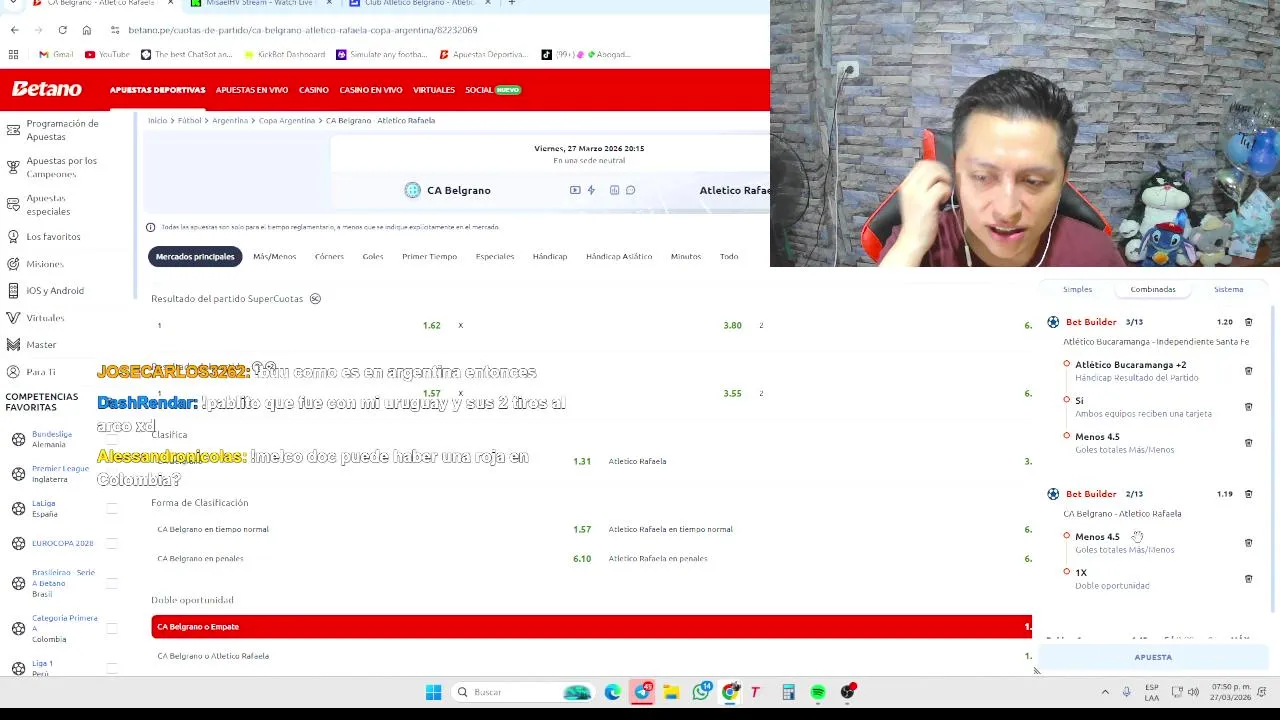Click the APUESTA button
The width and height of the screenshot is (1280, 720).
coord(1153,657)
